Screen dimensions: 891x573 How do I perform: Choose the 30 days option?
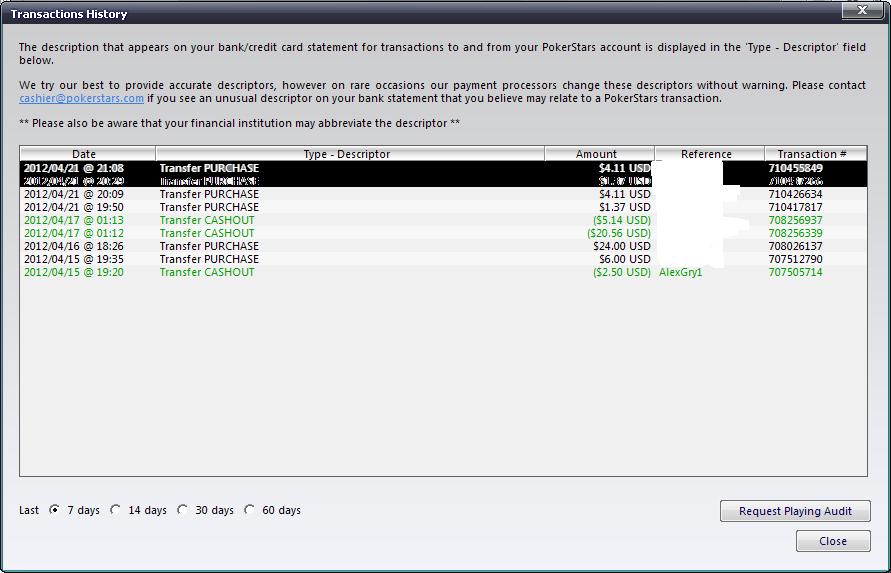click(x=182, y=510)
